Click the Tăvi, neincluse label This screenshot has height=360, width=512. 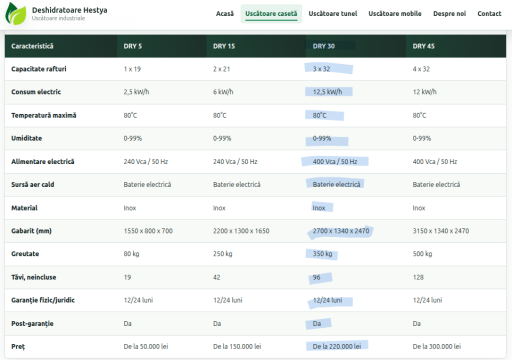pyautogui.click(x=34, y=277)
